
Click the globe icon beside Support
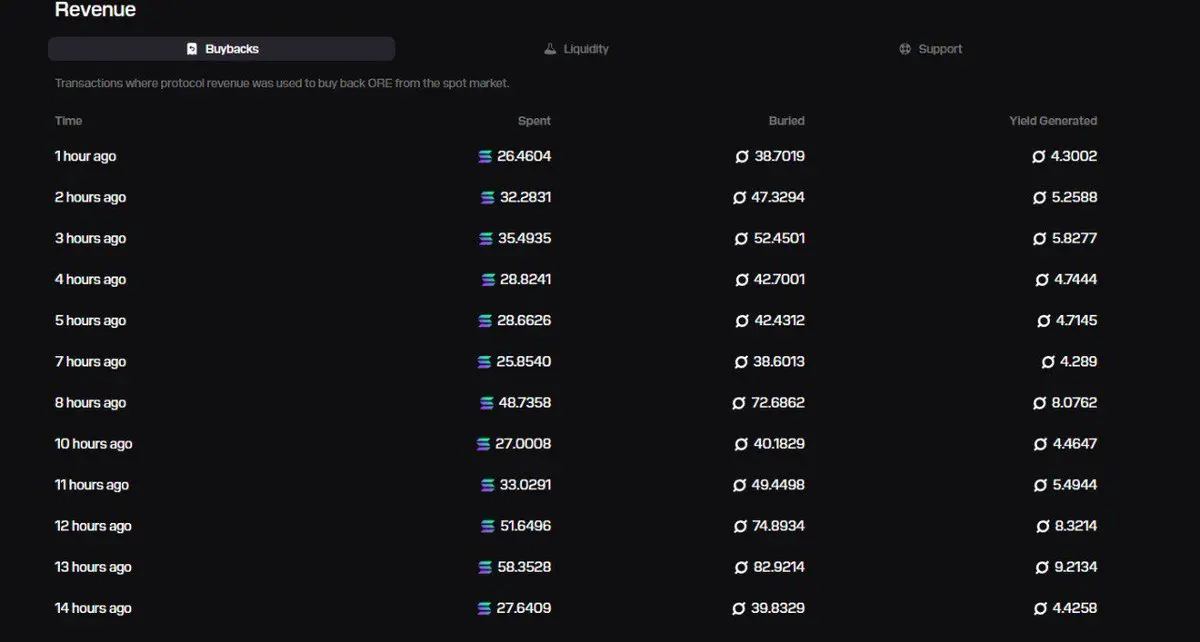tap(905, 49)
